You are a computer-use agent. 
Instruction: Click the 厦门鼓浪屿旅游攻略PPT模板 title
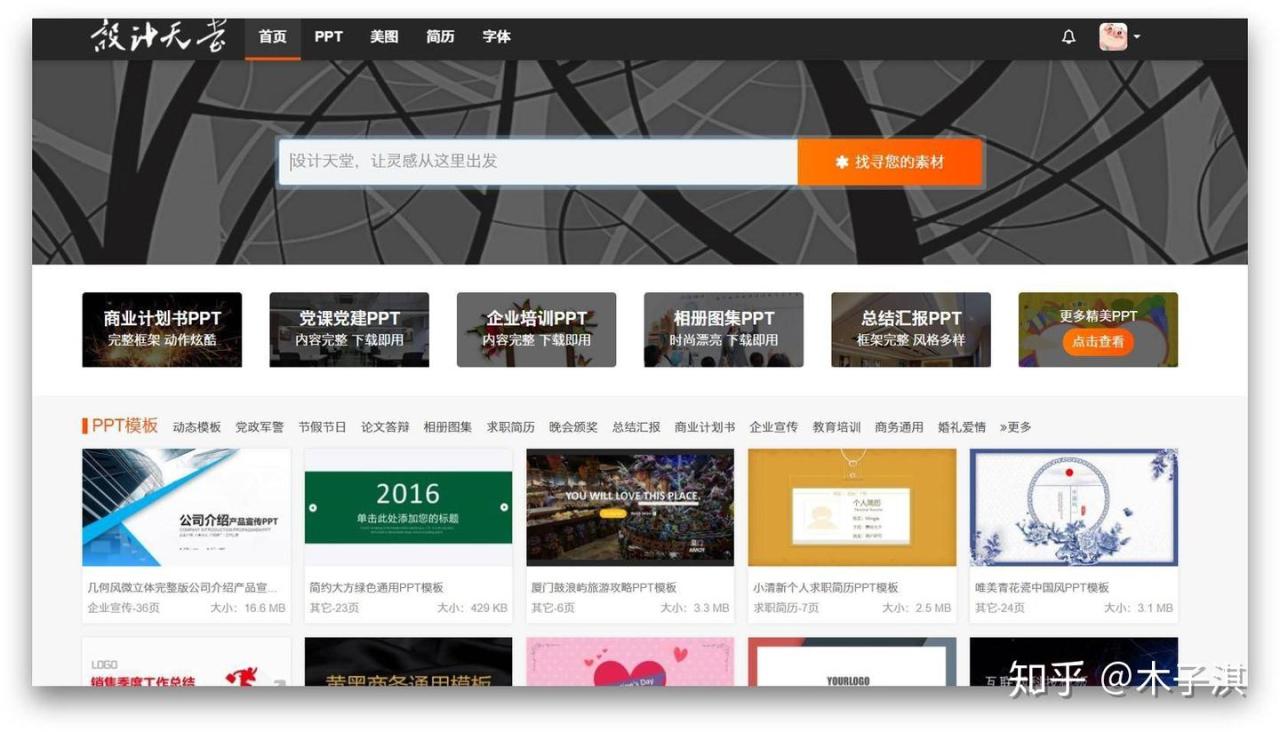(x=604, y=588)
